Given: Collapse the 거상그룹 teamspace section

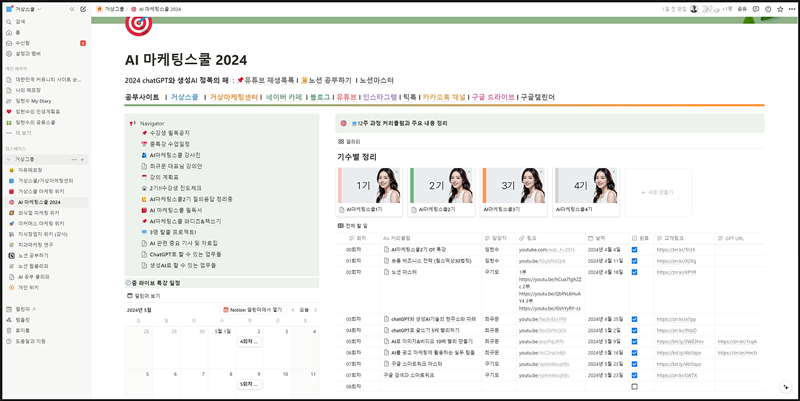Looking at the screenshot, I should point(7,159).
